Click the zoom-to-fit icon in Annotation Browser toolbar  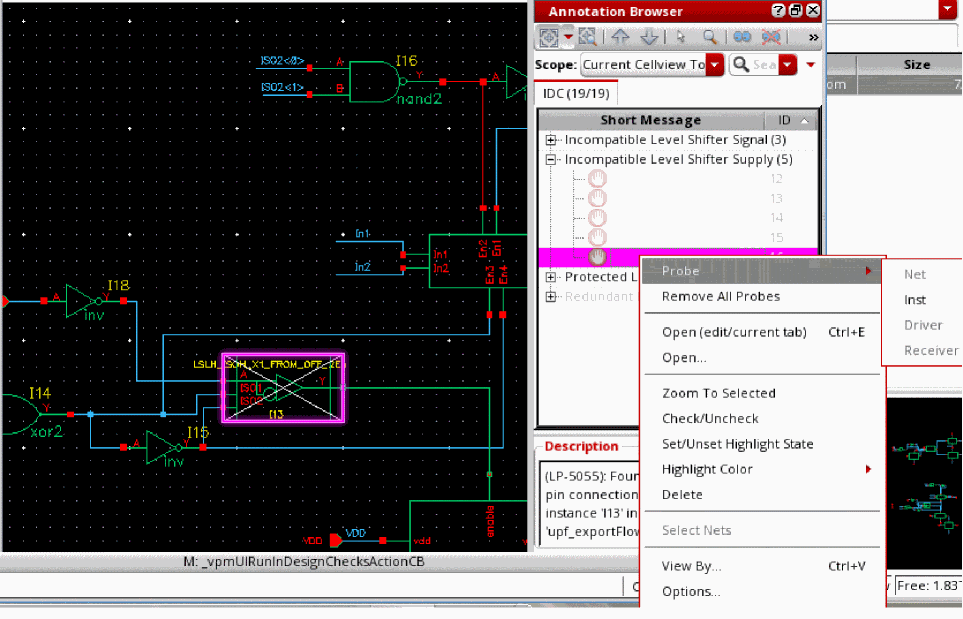pyautogui.click(x=551, y=37)
